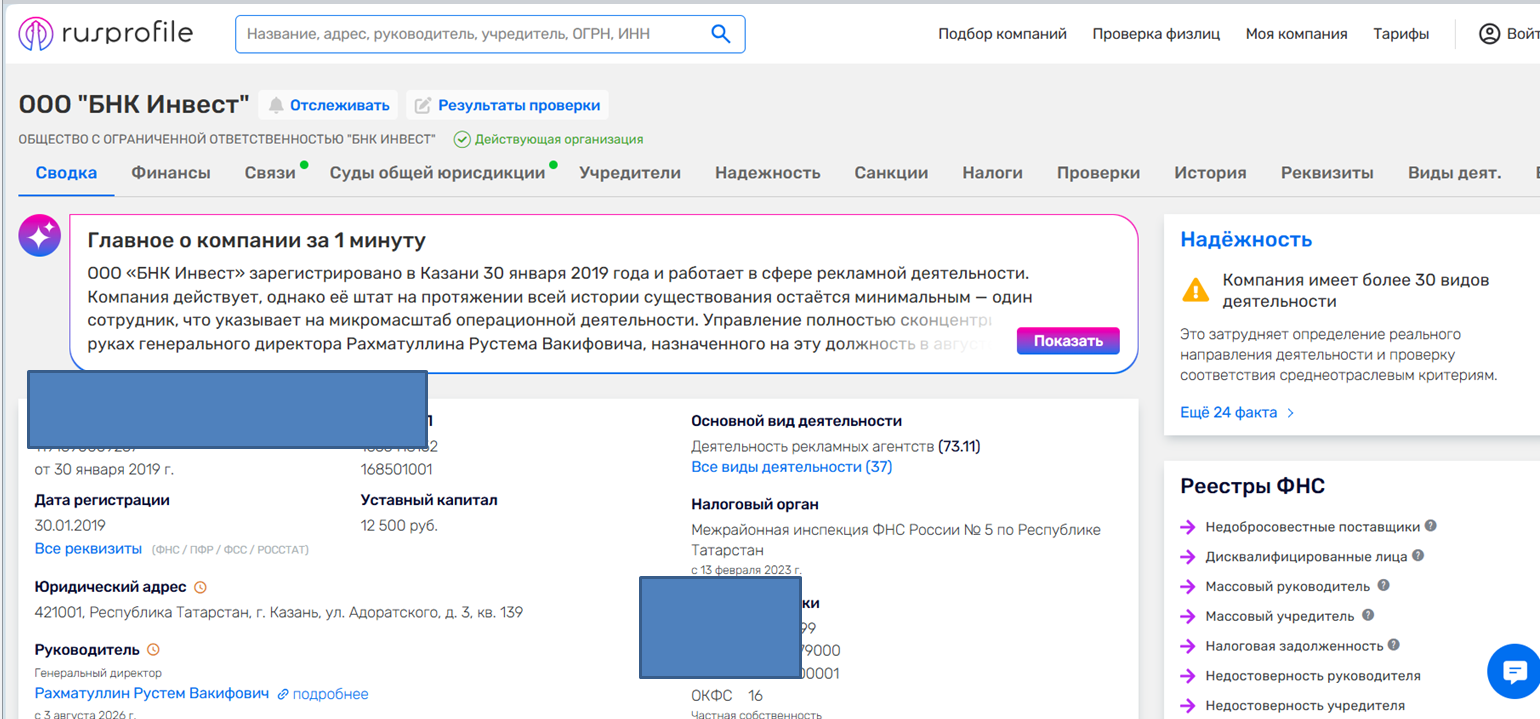The width and height of the screenshot is (1540, 719).
Task: Click the chain icon before подробнее
Action: tap(283, 694)
